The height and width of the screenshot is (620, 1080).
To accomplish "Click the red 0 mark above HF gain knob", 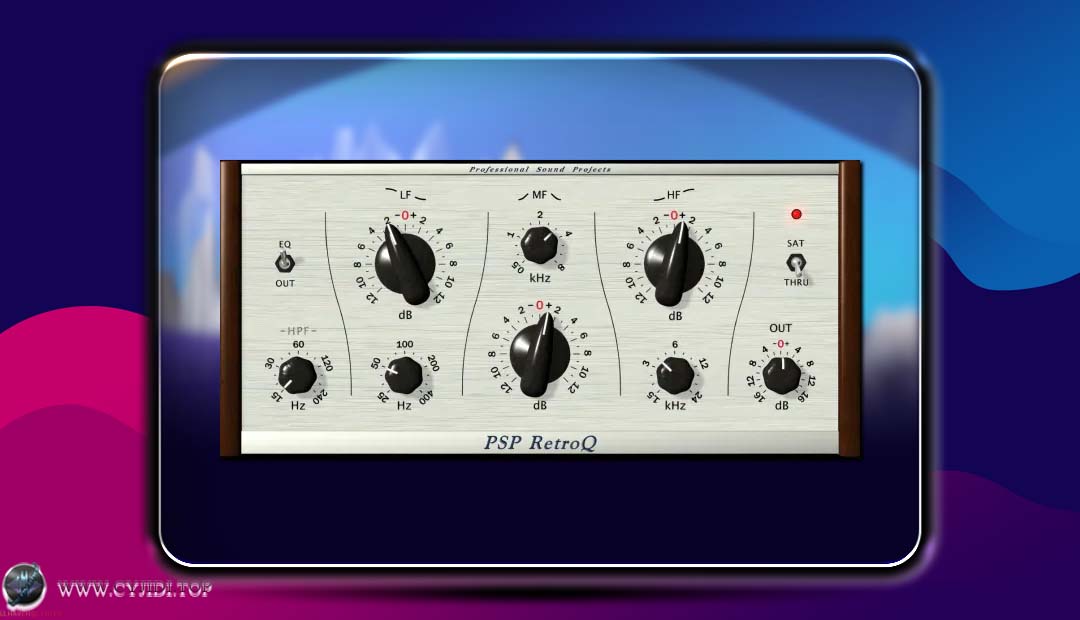I will (674, 216).
